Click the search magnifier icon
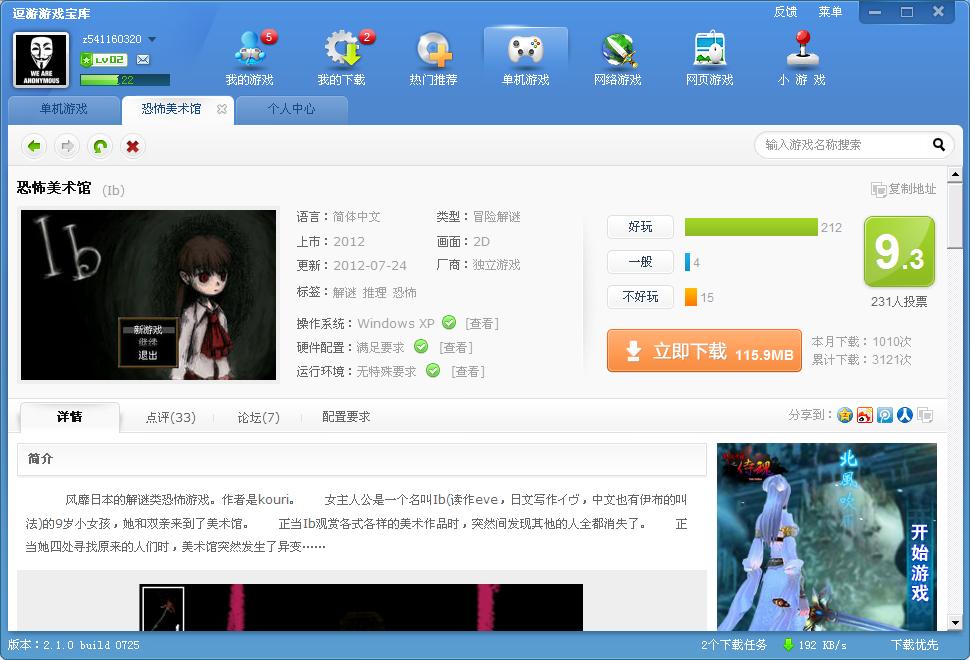 (x=938, y=145)
